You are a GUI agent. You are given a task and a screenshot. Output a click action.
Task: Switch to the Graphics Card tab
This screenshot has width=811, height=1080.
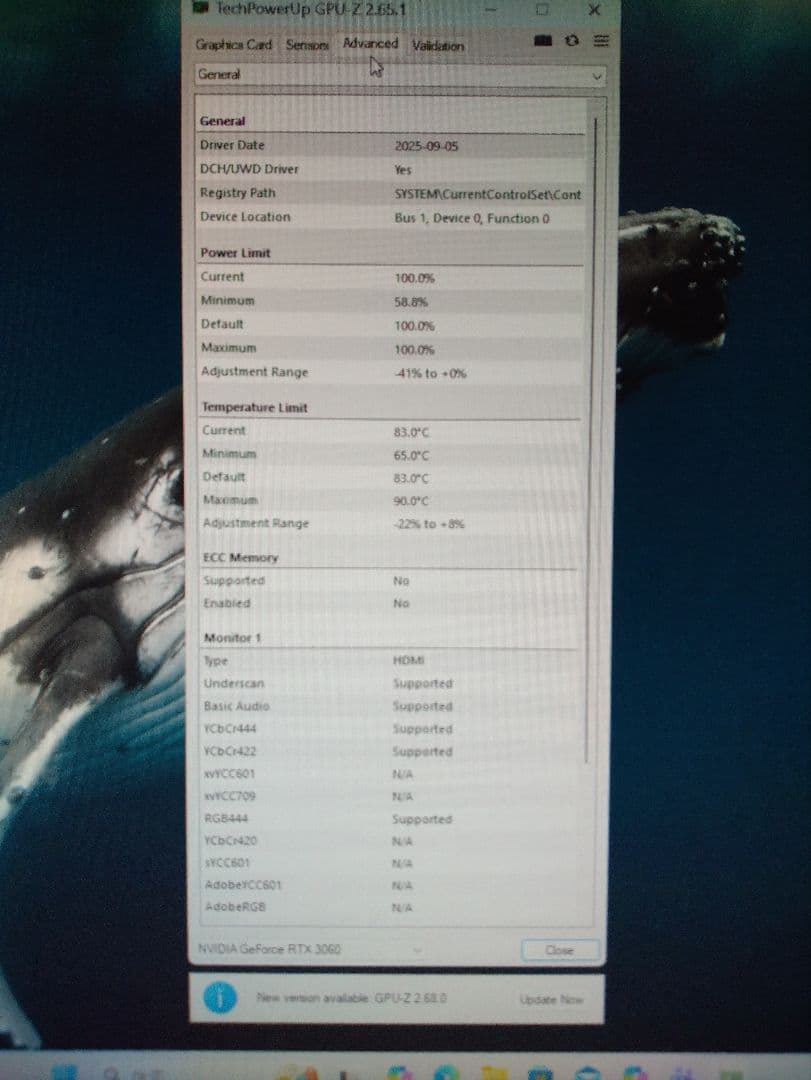232,44
